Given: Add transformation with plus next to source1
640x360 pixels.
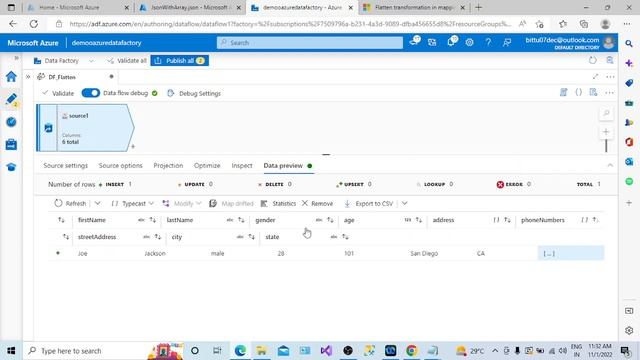Looking at the screenshot, I should click(133, 147).
